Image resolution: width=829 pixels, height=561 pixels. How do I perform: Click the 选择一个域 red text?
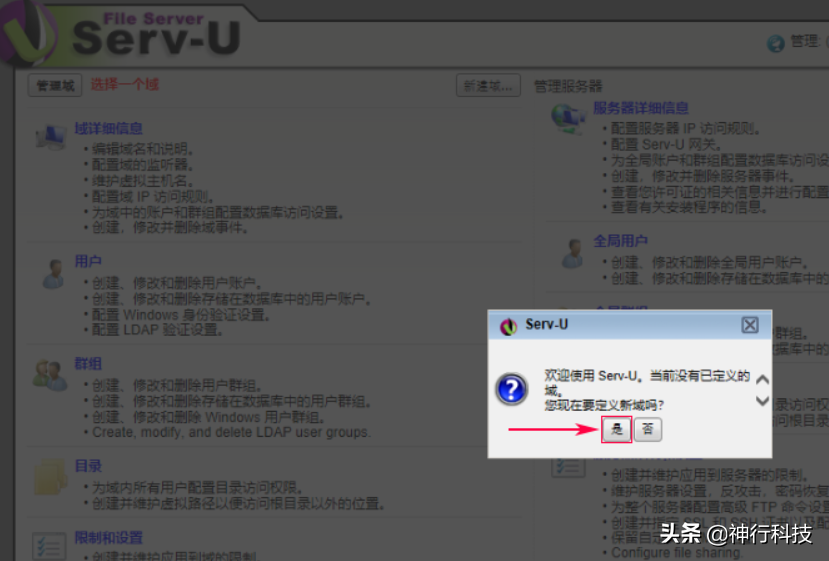pos(125,85)
